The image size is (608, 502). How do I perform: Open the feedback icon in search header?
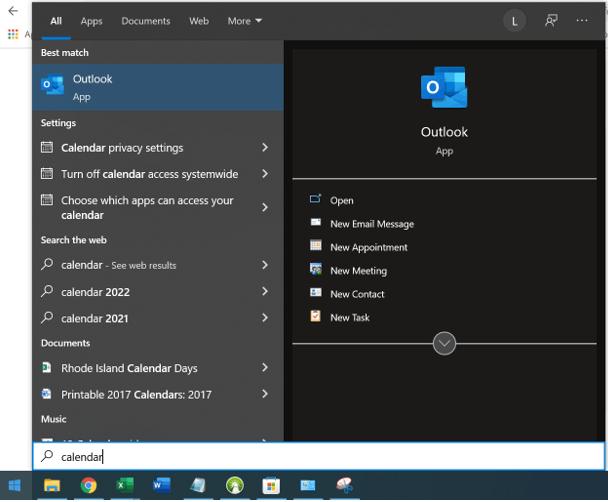[551, 21]
